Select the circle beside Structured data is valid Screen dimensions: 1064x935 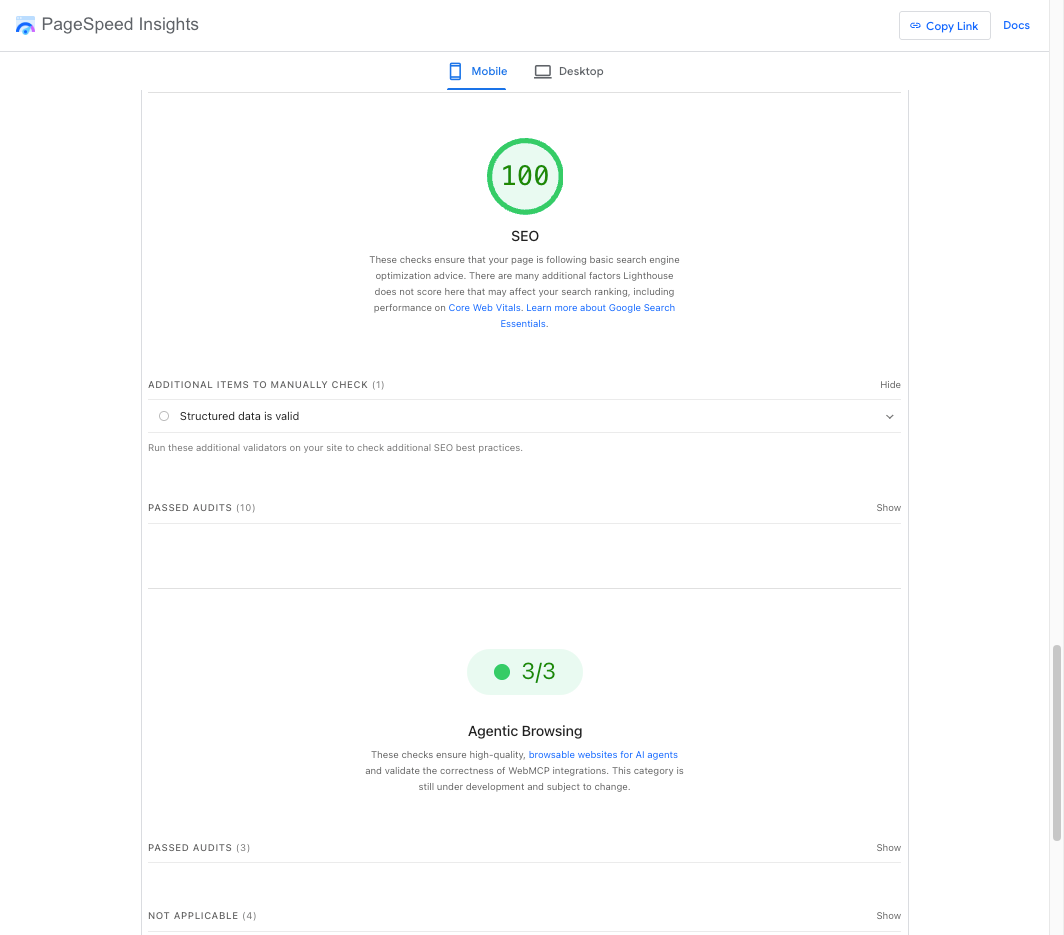[164, 416]
